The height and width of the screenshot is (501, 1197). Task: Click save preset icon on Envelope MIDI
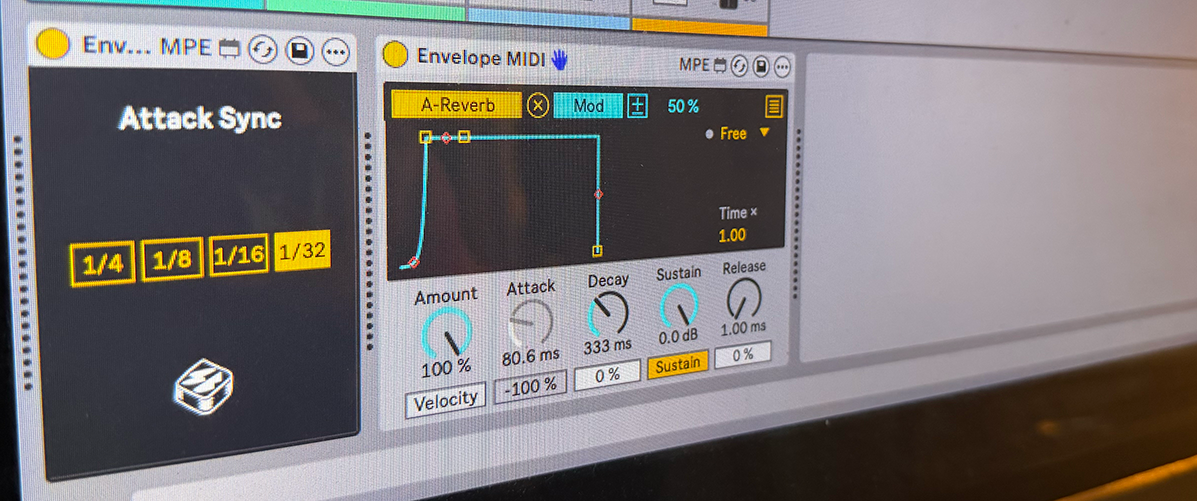760,67
